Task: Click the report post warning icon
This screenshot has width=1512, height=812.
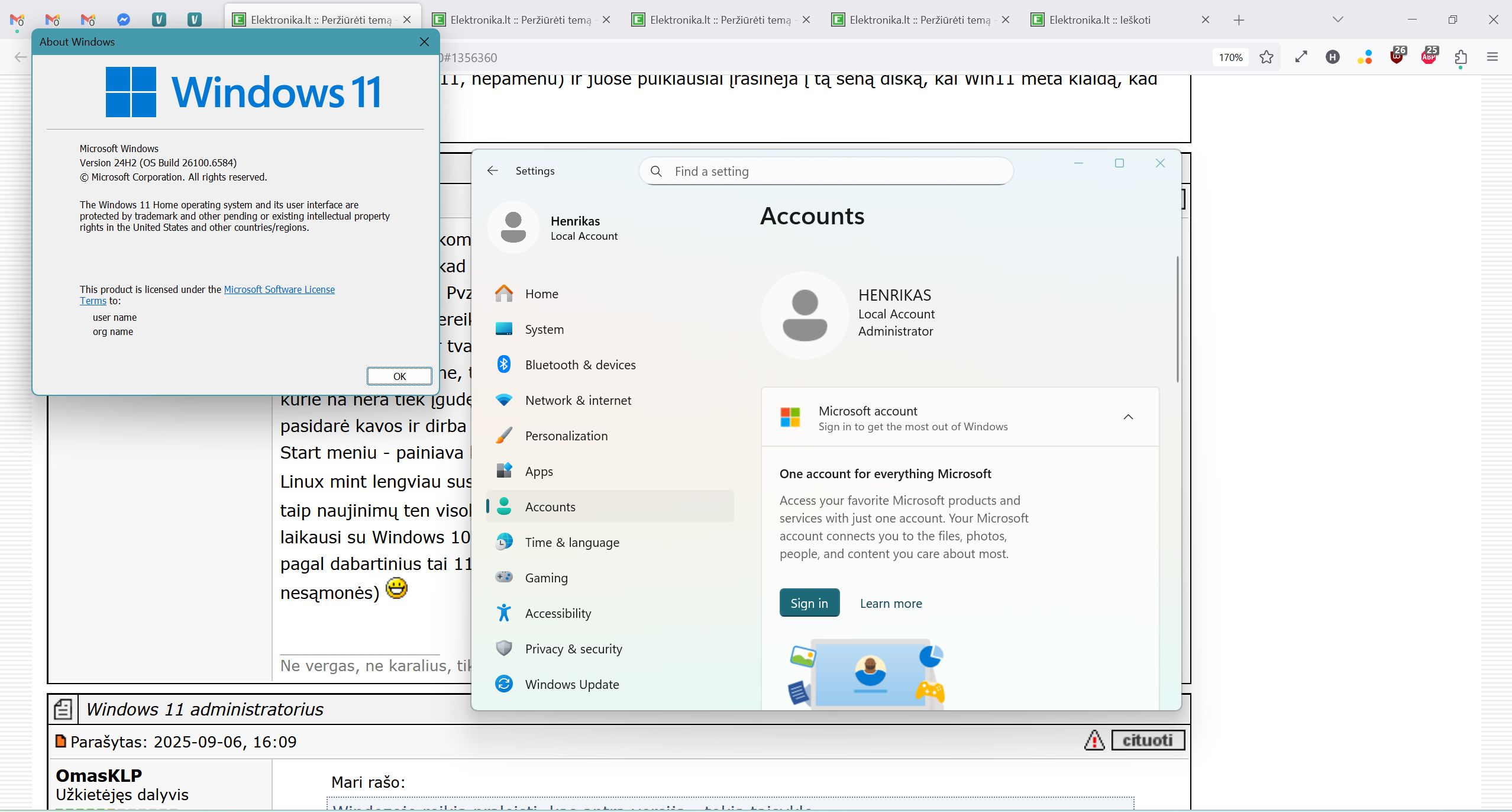Action: [x=1094, y=740]
